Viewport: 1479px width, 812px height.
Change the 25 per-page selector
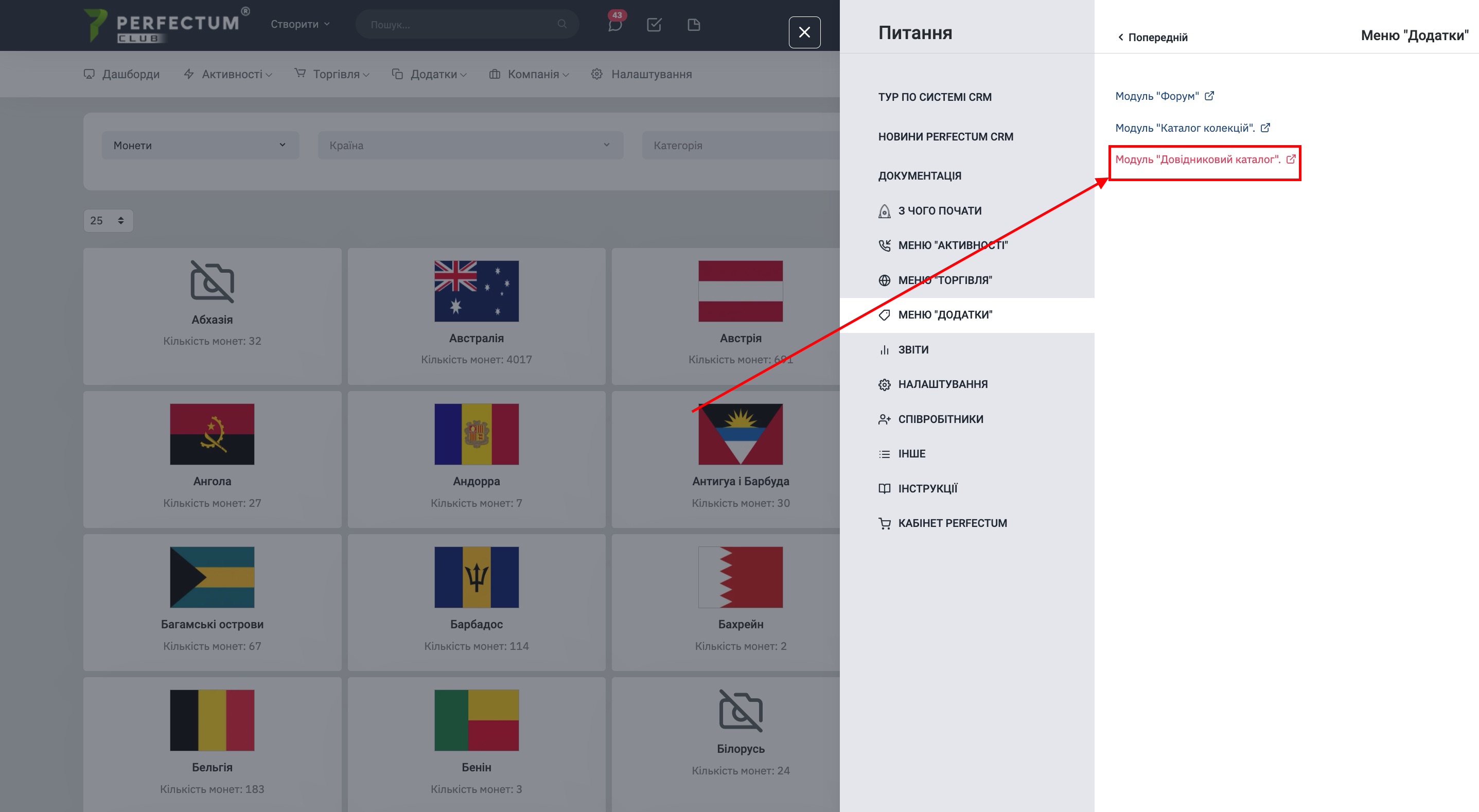click(108, 221)
